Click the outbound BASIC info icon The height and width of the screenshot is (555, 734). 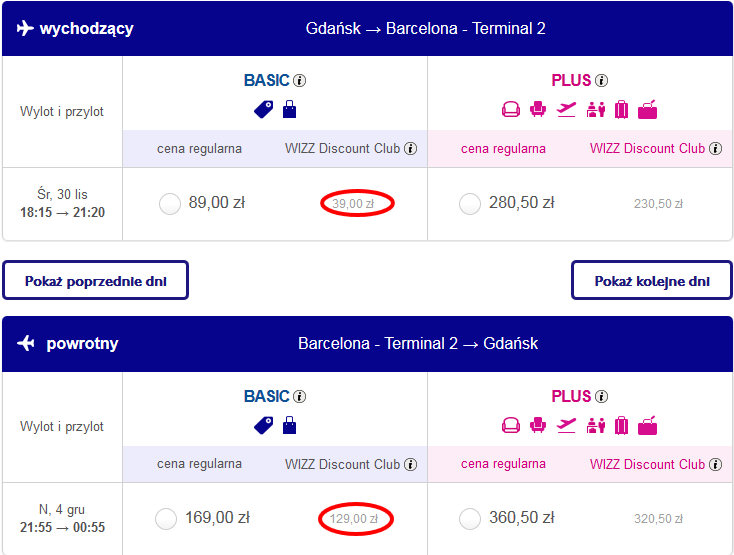tap(300, 80)
